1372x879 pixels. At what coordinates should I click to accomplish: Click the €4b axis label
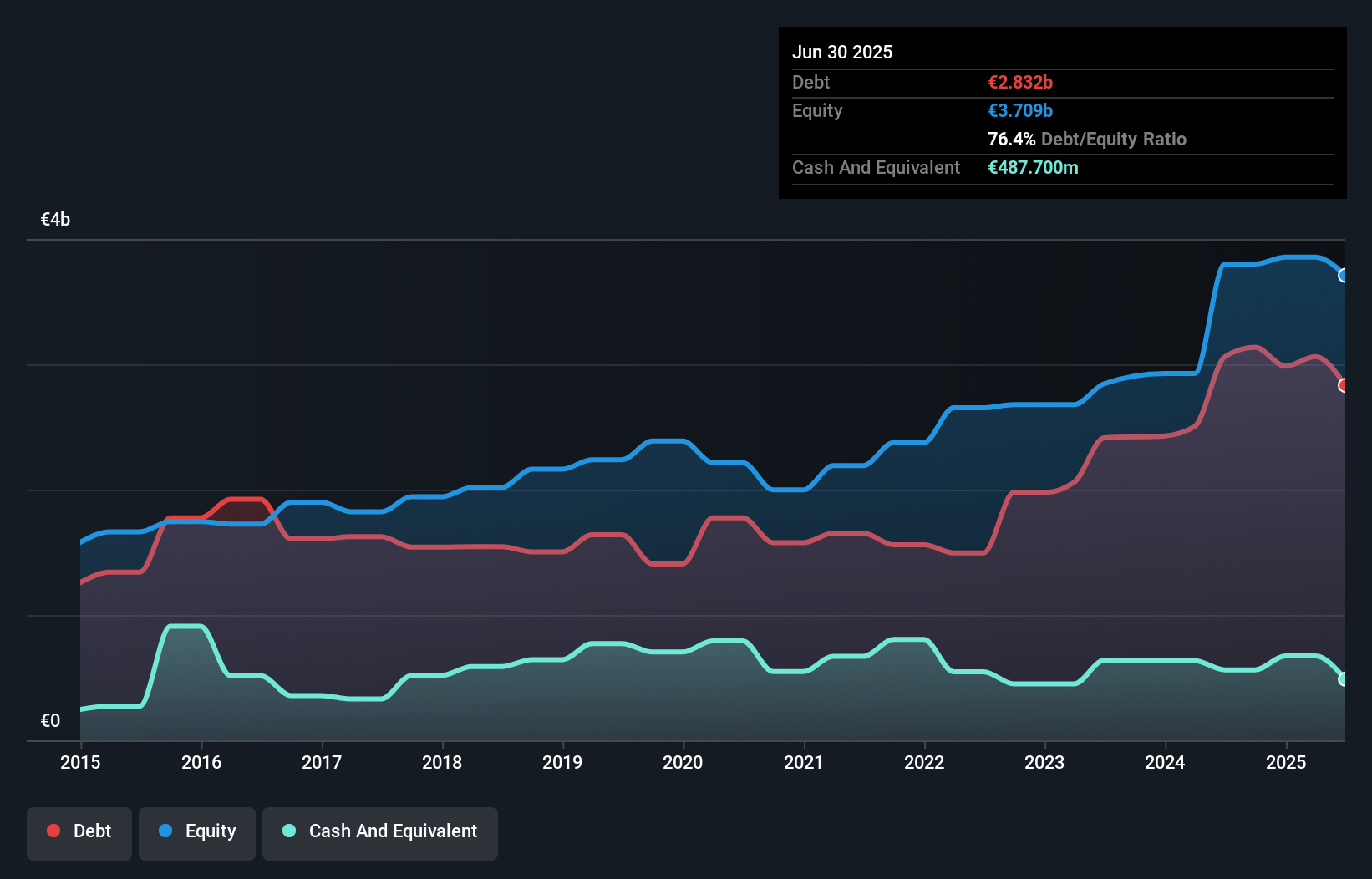[55, 219]
